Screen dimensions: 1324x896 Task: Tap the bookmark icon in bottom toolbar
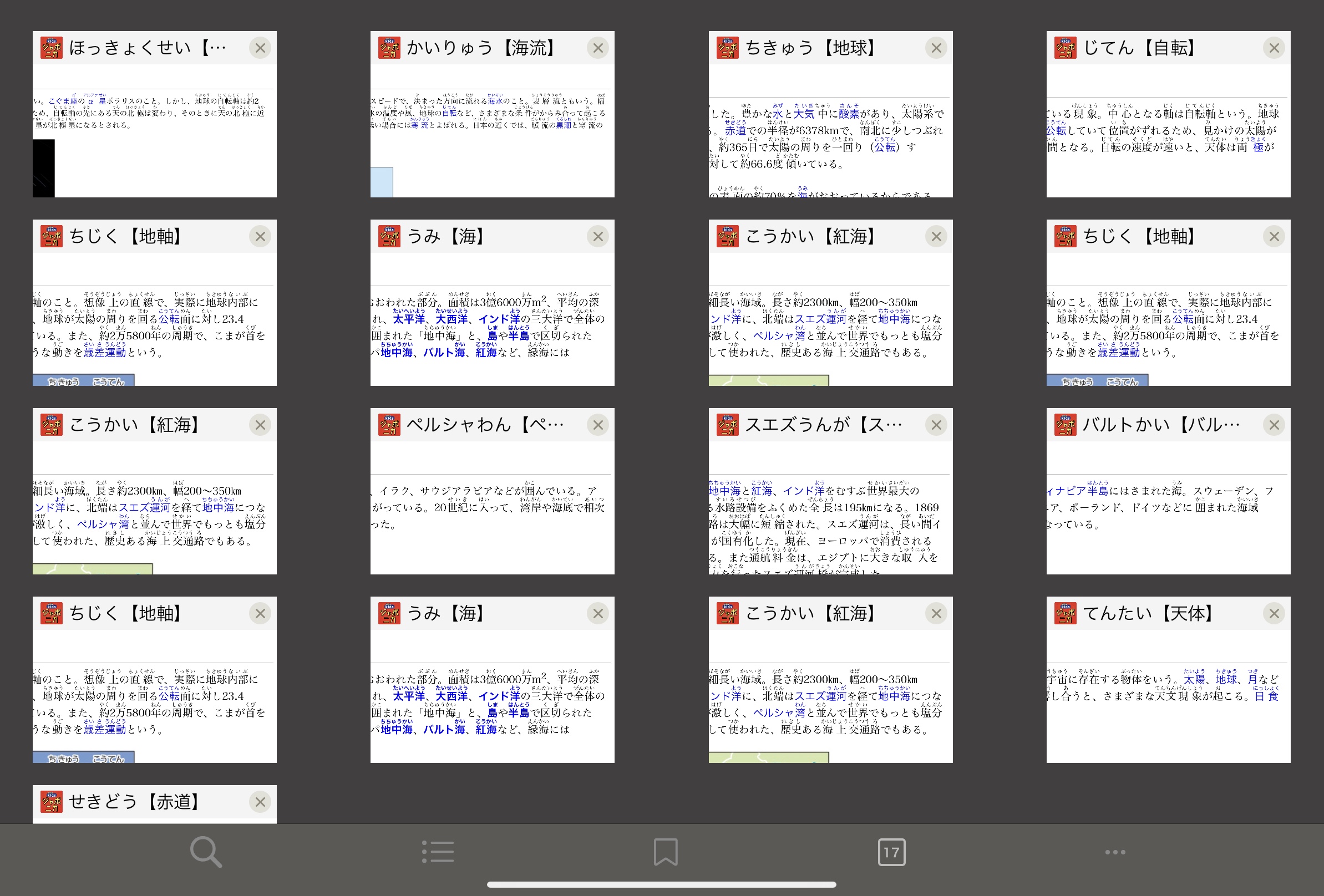click(665, 852)
